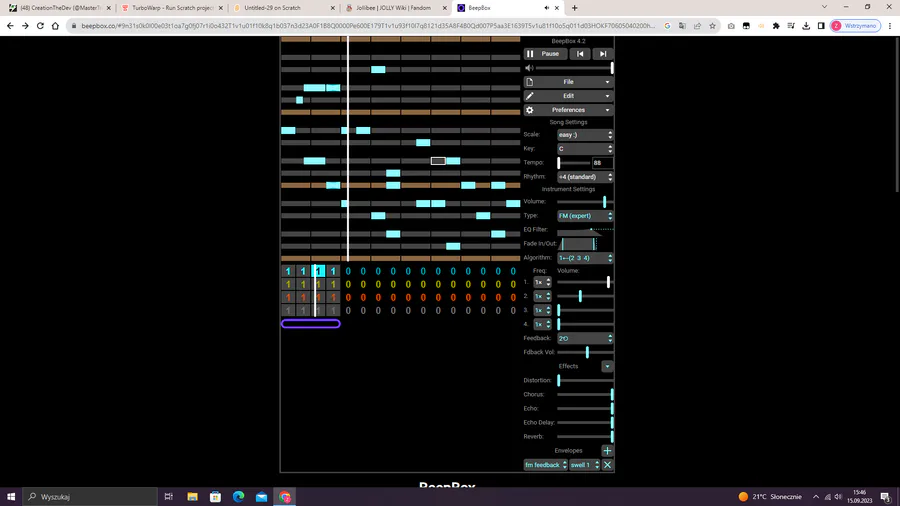This screenshot has width=900, height=506.
Task: Select first pattern box of orange channel
Action: (x=288, y=298)
